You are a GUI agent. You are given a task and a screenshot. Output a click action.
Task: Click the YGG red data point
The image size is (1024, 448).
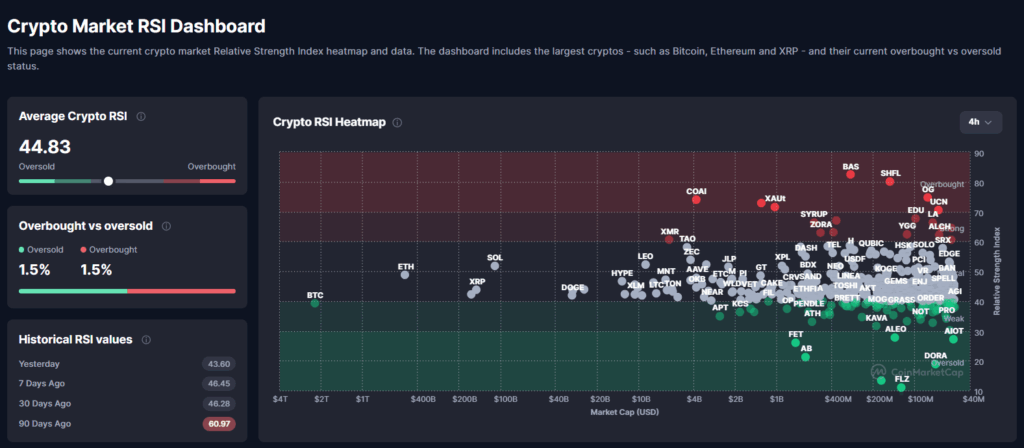(906, 234)
